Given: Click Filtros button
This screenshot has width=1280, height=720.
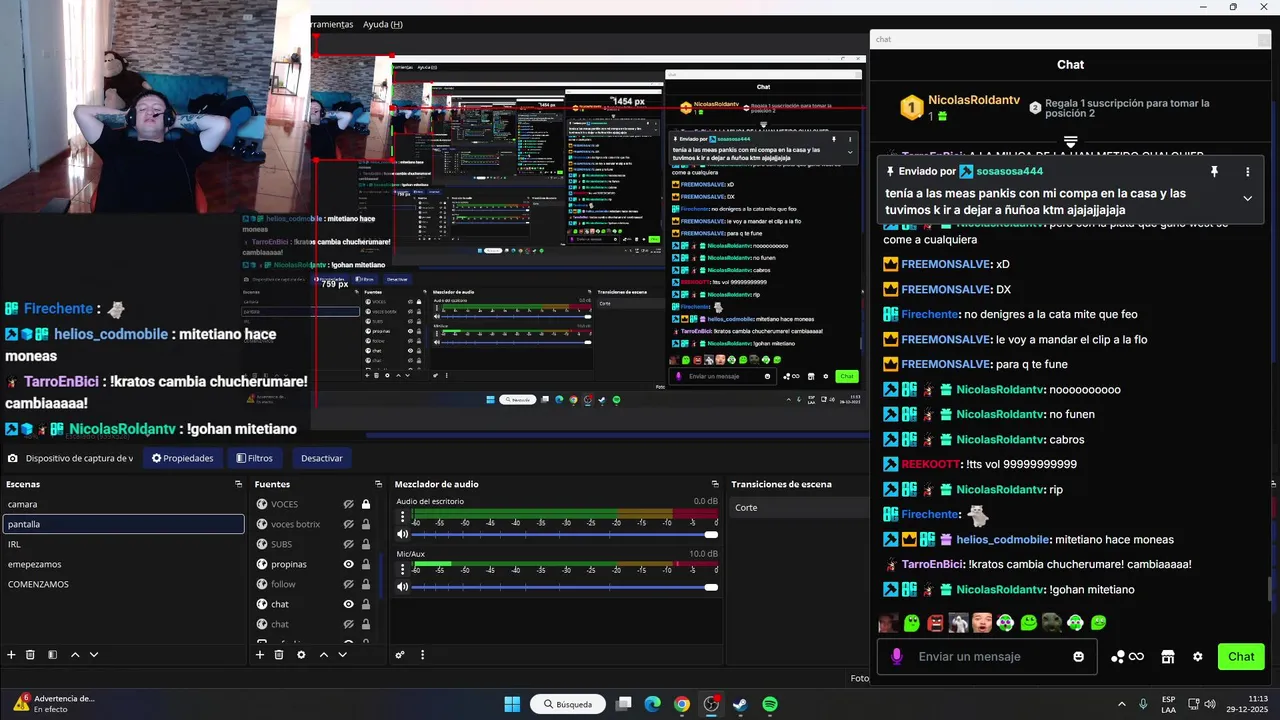Looking at the screenshot, I should point(254,458).
